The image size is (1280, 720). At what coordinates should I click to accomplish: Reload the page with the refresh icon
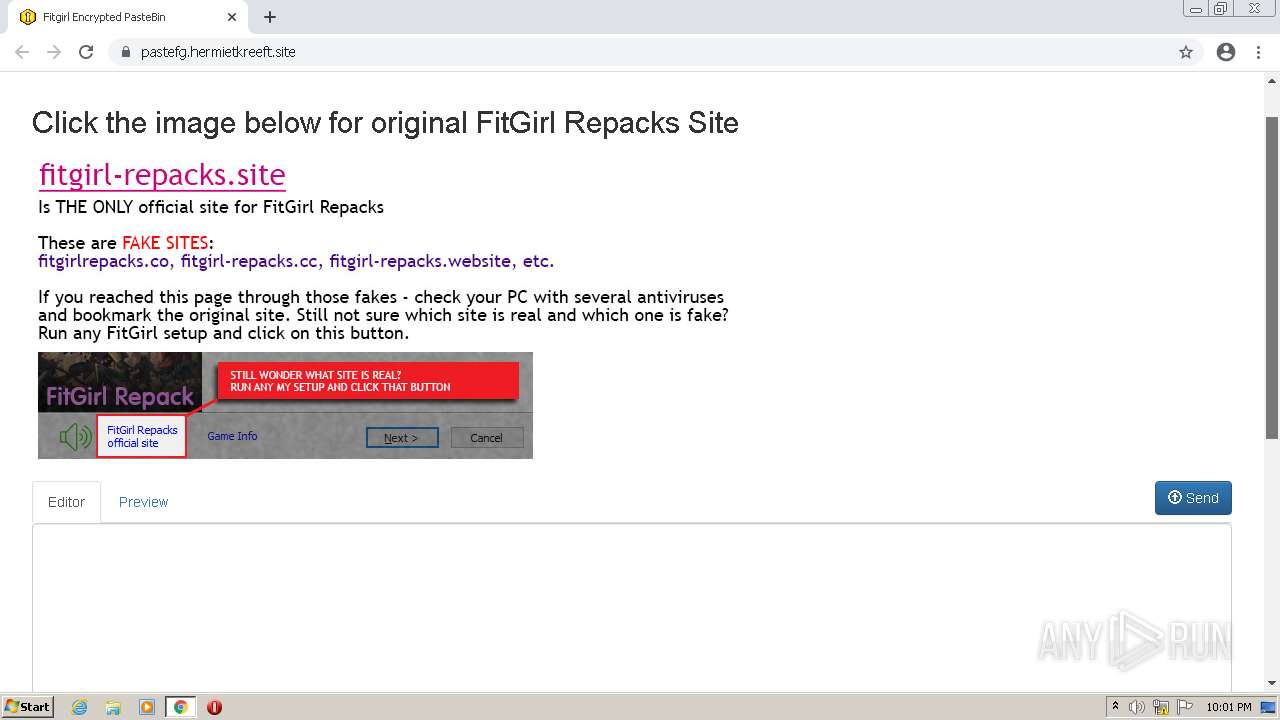click(86, 52)
